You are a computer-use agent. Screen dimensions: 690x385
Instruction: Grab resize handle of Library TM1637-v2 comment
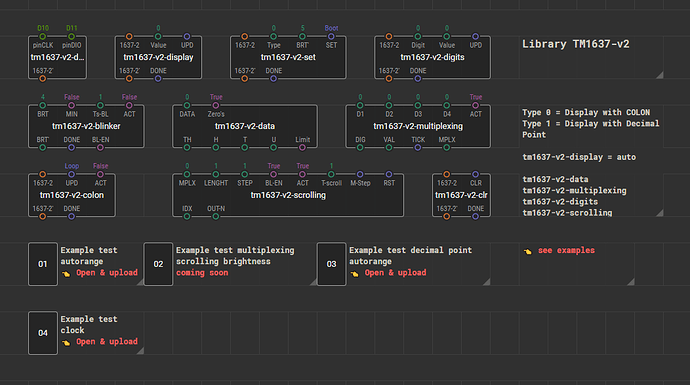660,75
